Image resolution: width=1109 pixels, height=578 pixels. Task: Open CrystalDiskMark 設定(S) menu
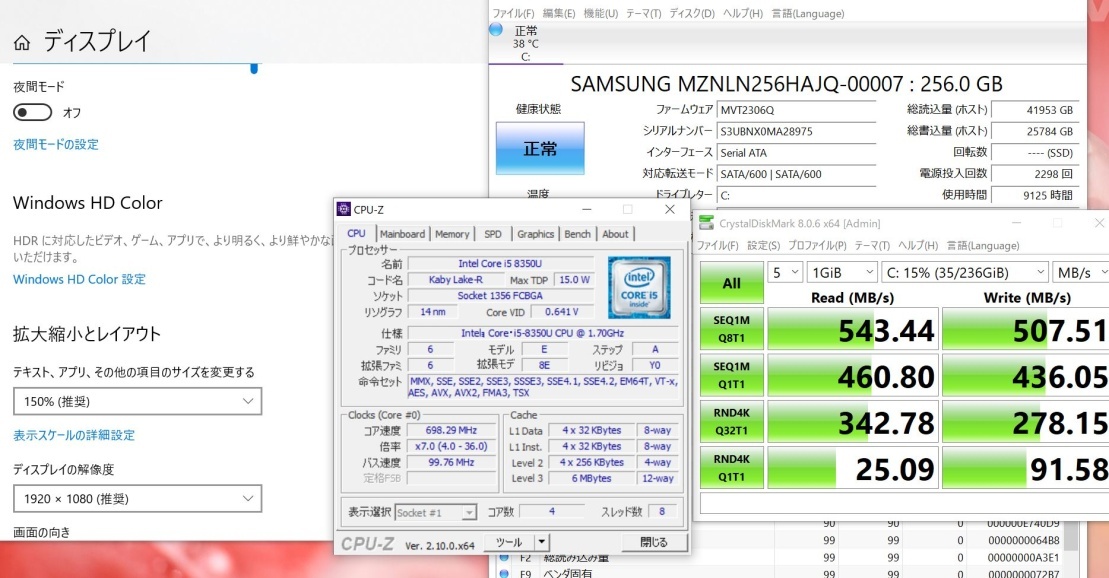click(x=764, y=245)
